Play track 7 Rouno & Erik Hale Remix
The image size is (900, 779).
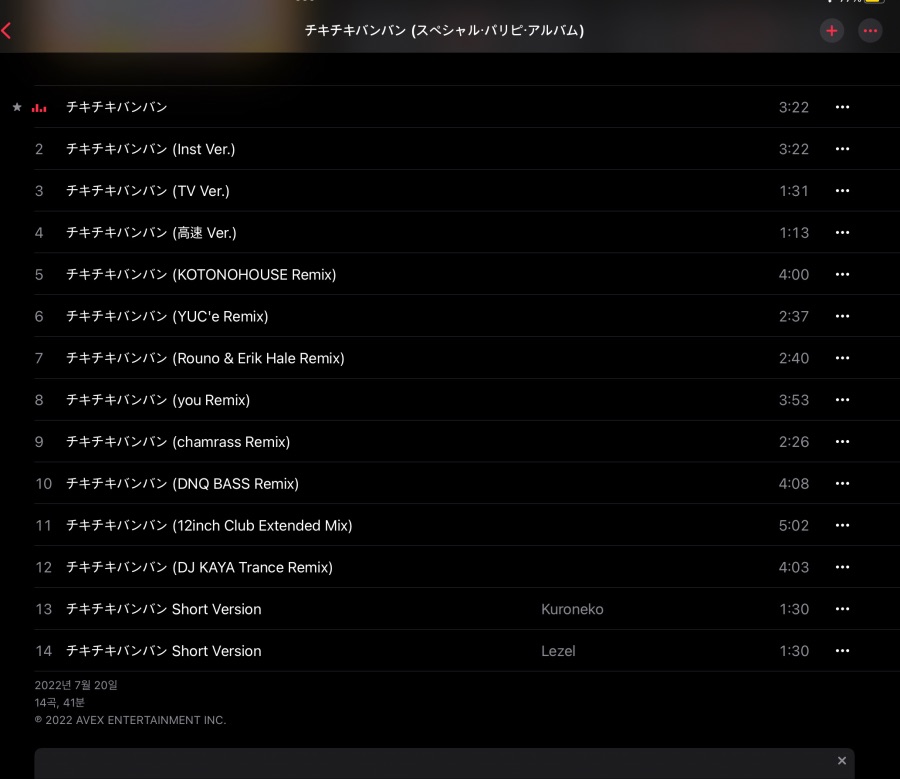[442, 358]
